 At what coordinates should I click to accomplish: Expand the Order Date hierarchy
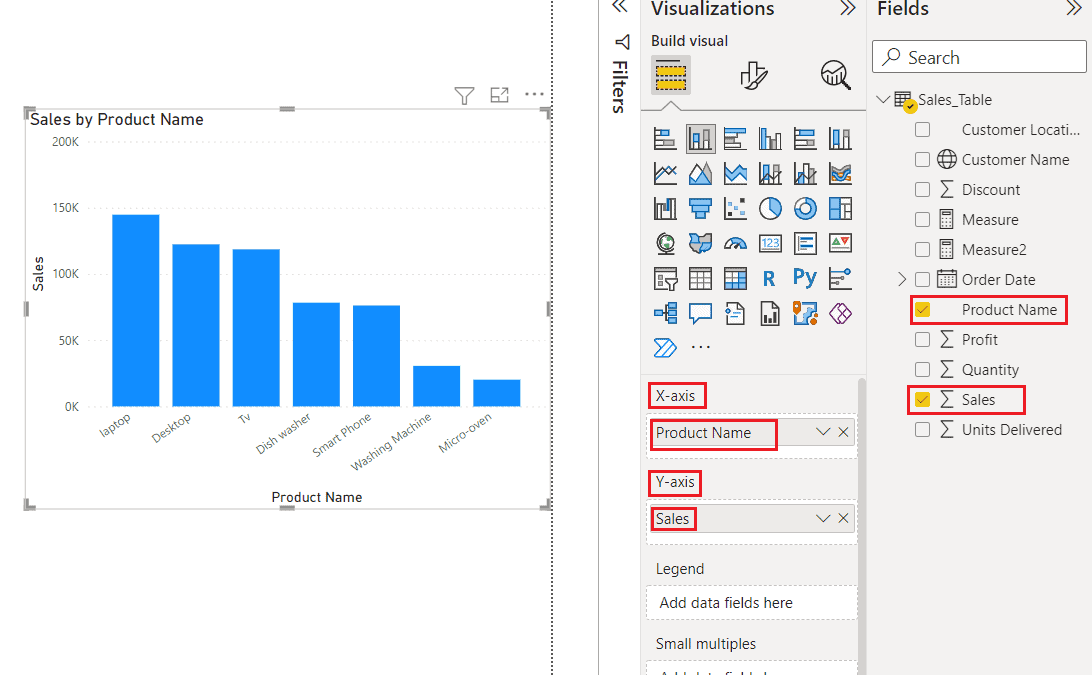(902, 279)
